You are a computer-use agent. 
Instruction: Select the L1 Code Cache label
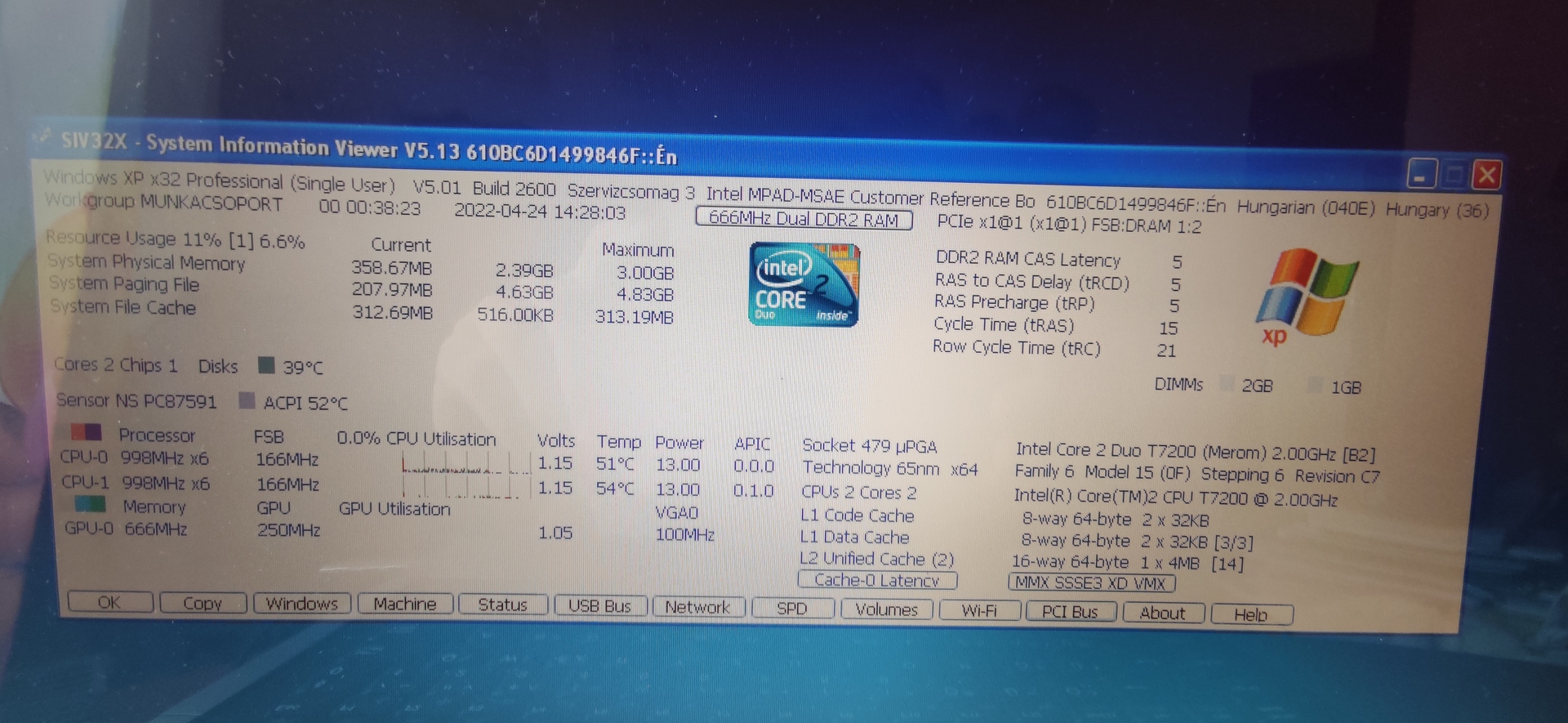[857, 515]
